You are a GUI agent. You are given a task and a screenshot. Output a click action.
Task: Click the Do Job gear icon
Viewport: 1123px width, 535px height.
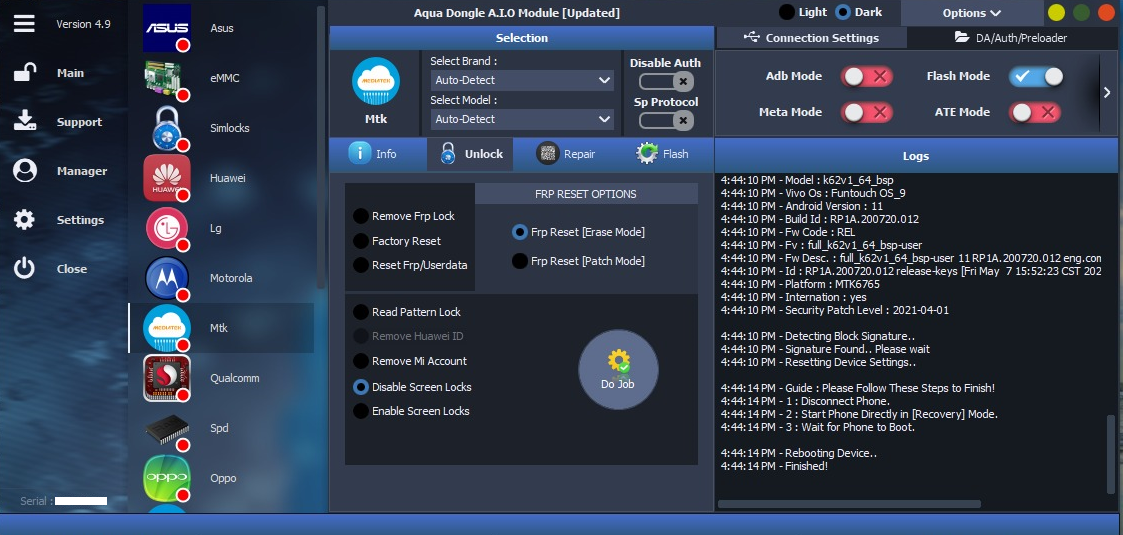pos(618,361)
